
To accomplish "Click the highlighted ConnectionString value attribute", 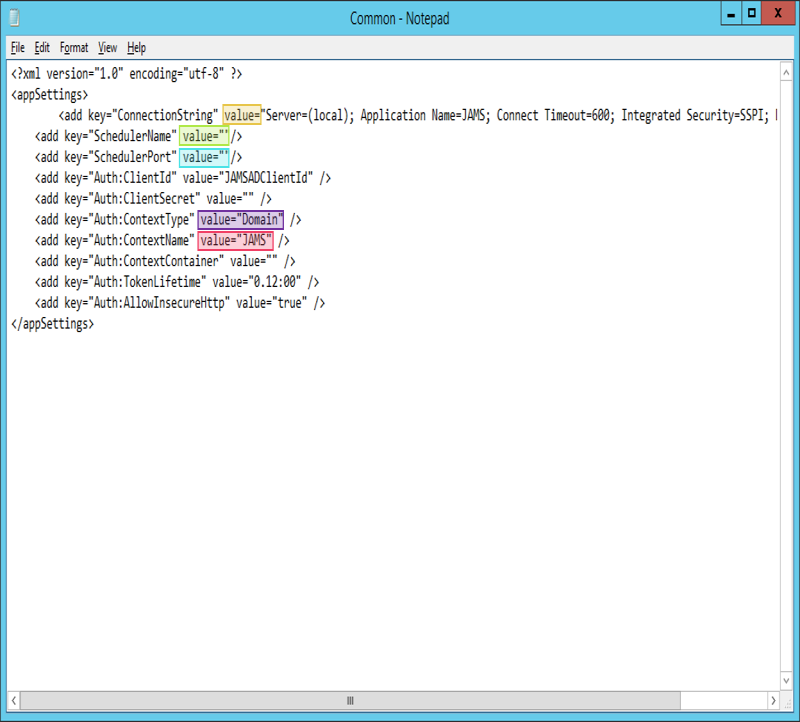I will coord(242,115).
